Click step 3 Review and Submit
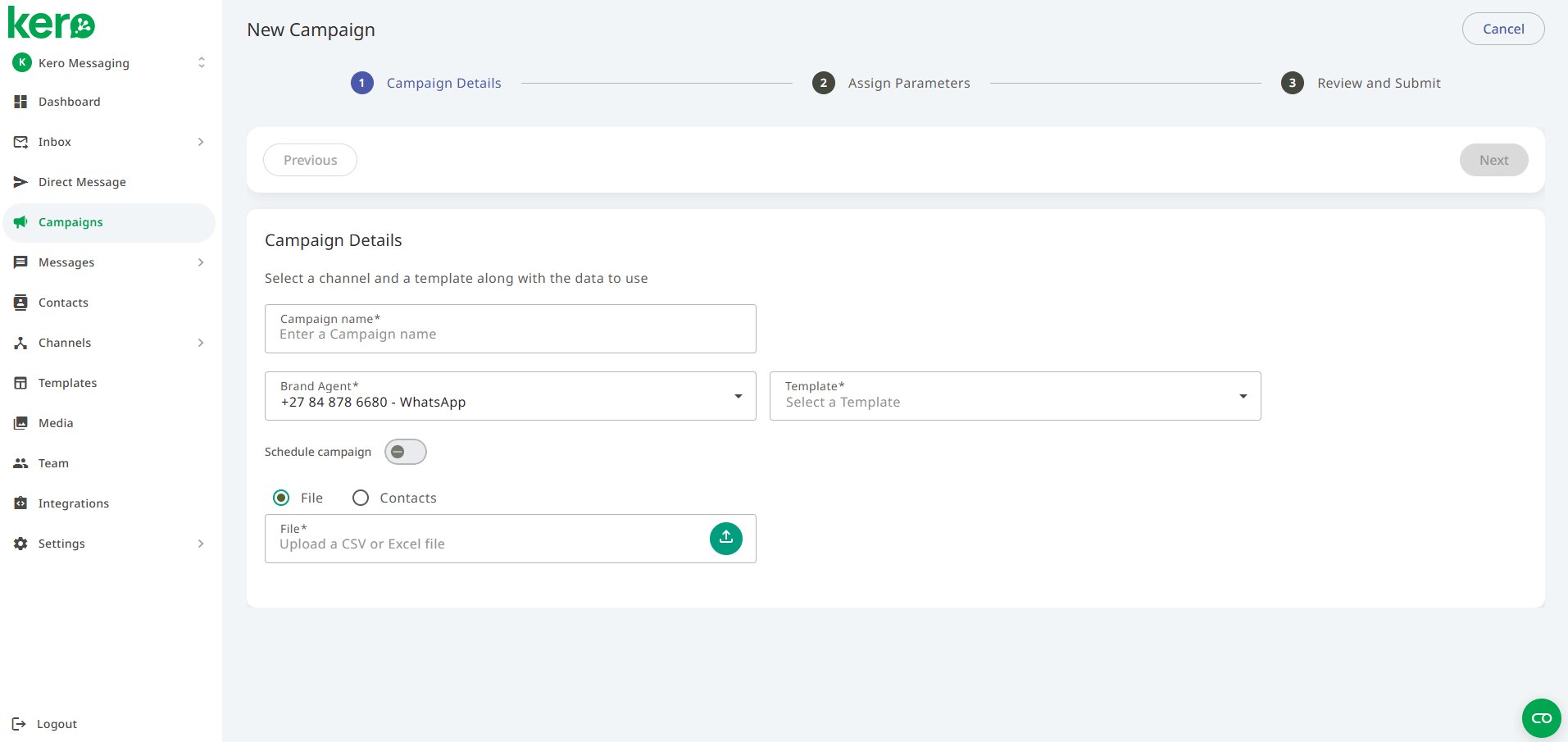Viewport: 1568px width, 742px height. 1361,83
